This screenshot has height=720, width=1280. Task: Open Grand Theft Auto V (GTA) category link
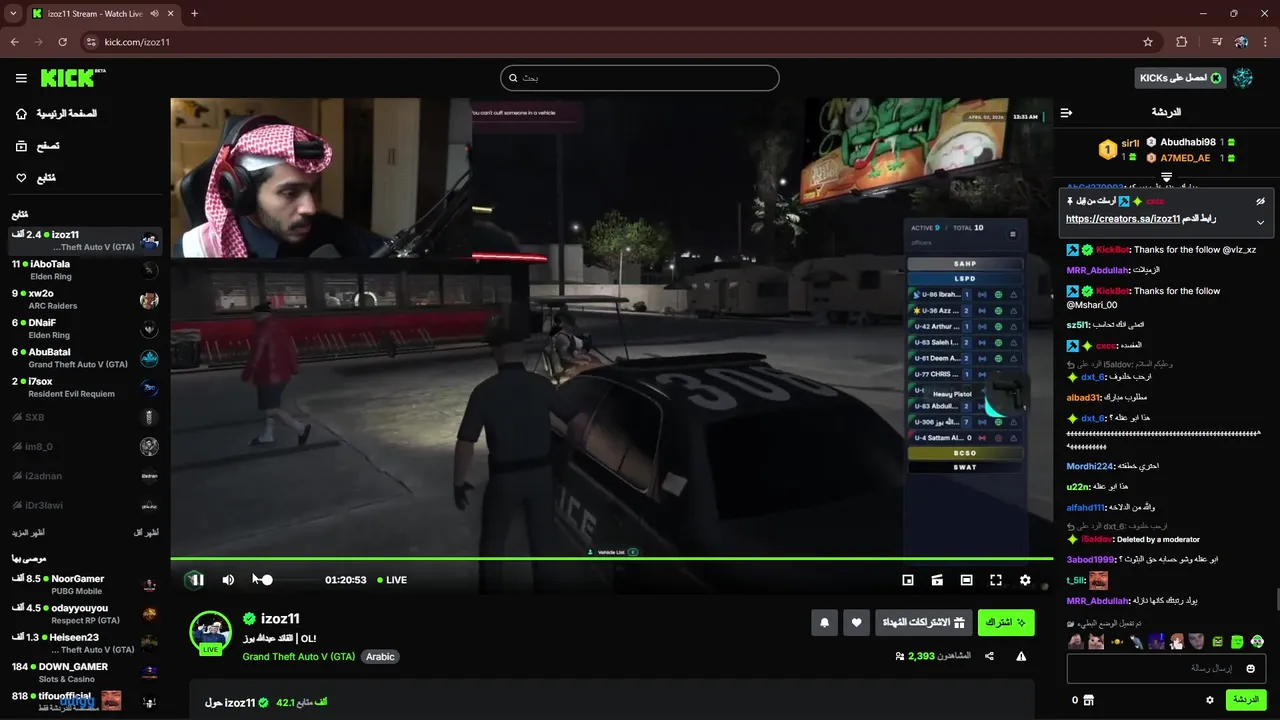(x=298, y=657)
